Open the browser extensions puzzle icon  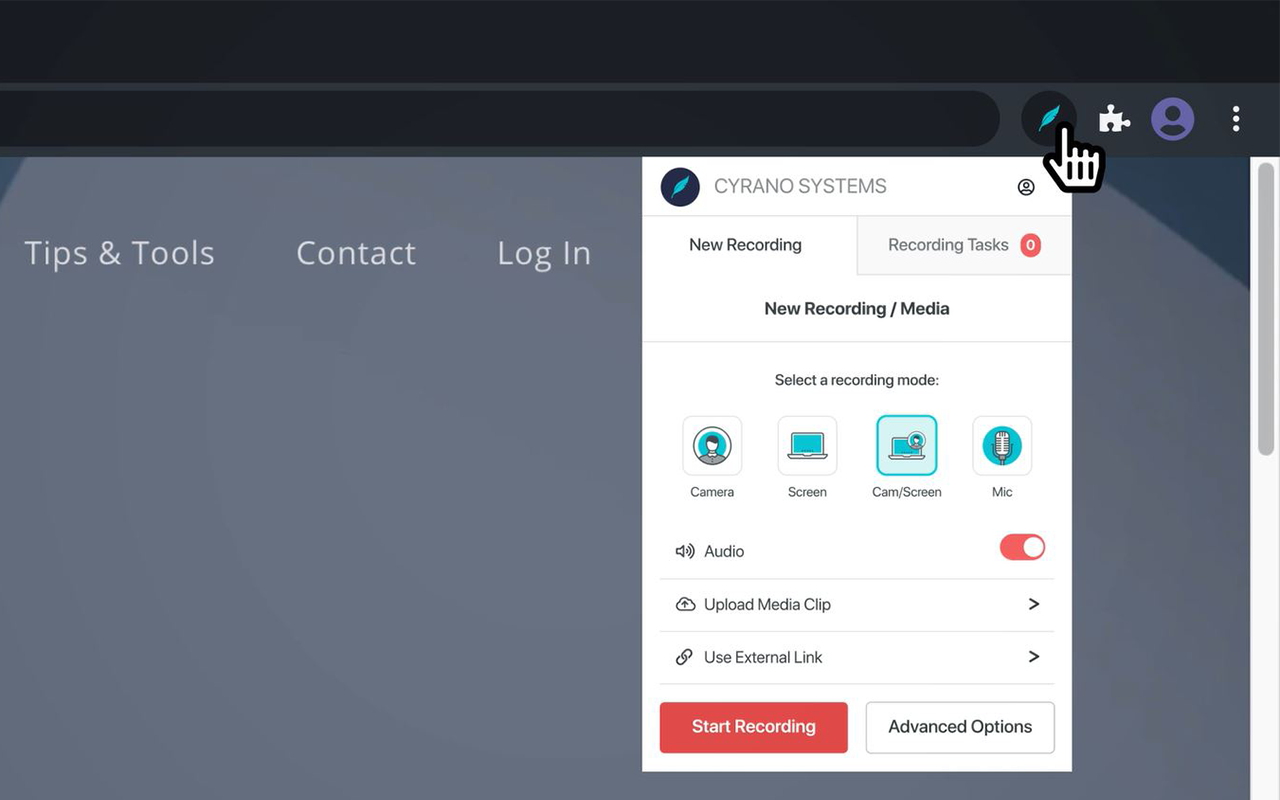pos(1114,120)
